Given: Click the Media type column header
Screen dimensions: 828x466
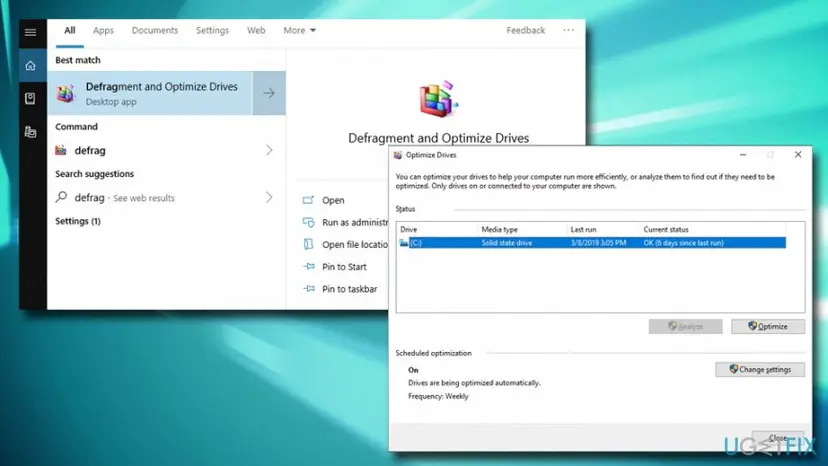Looking at the screenshot, I should tap(500, 229).
